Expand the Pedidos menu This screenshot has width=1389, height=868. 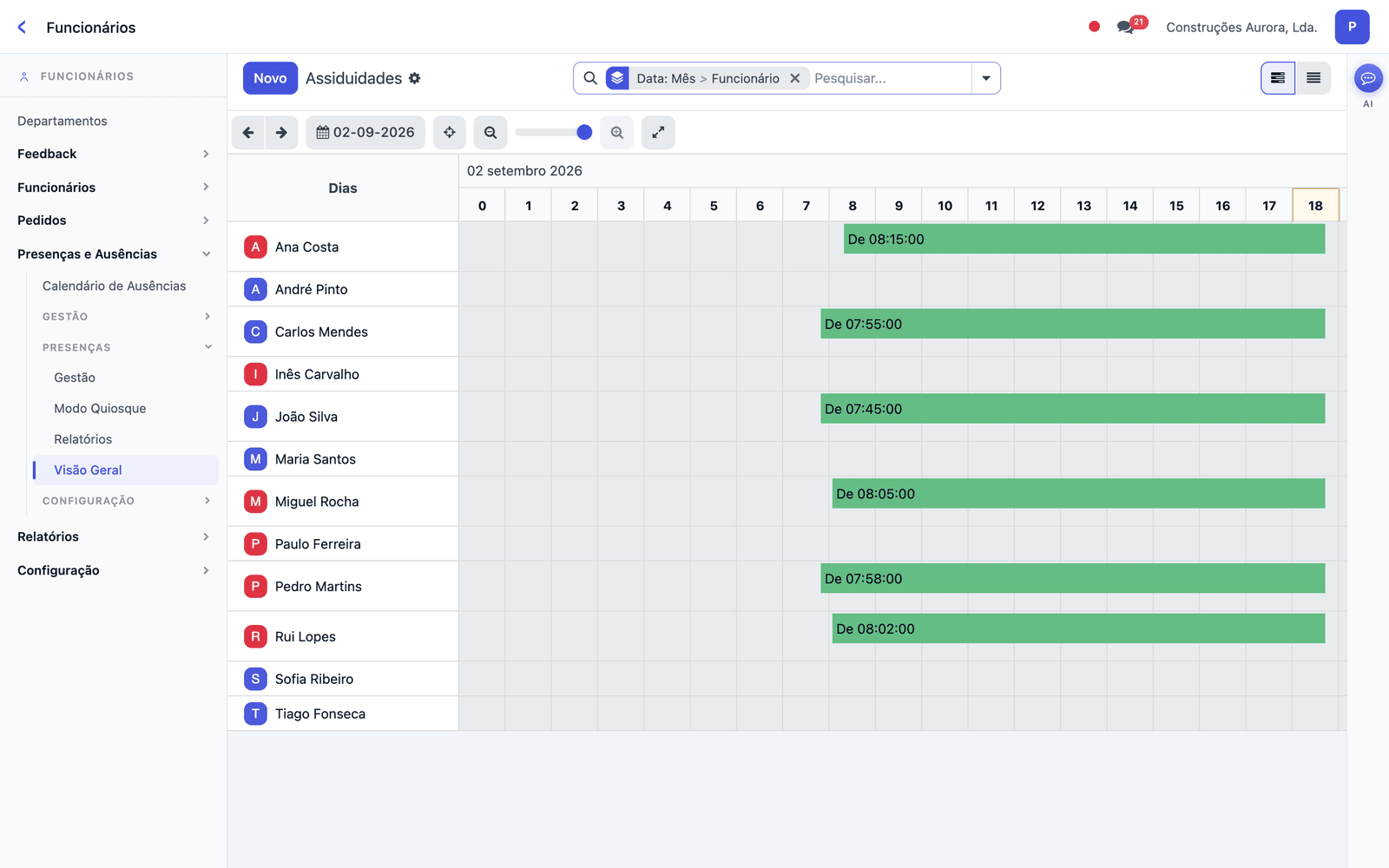tap(113, 220)
